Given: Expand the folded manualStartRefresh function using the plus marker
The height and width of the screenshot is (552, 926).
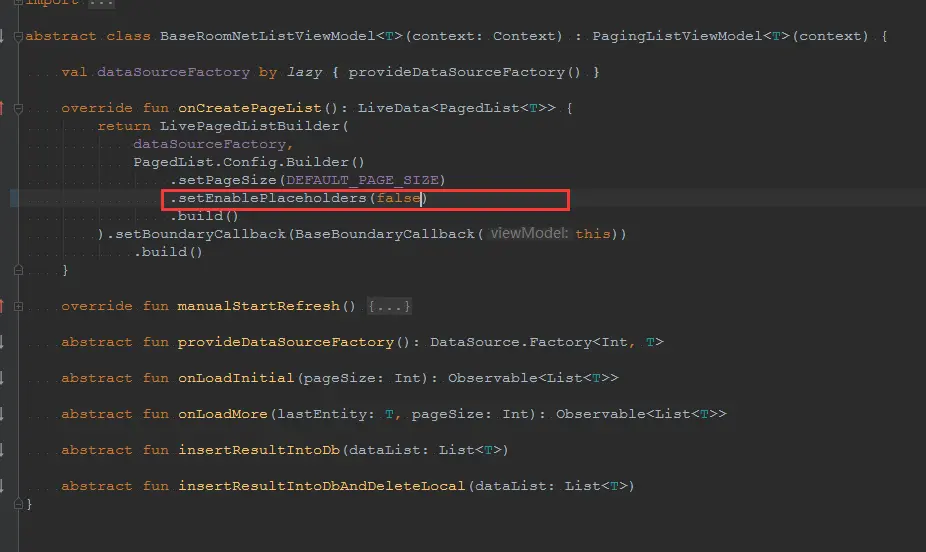Looking at the screenshot, I should tap(18, 306).
